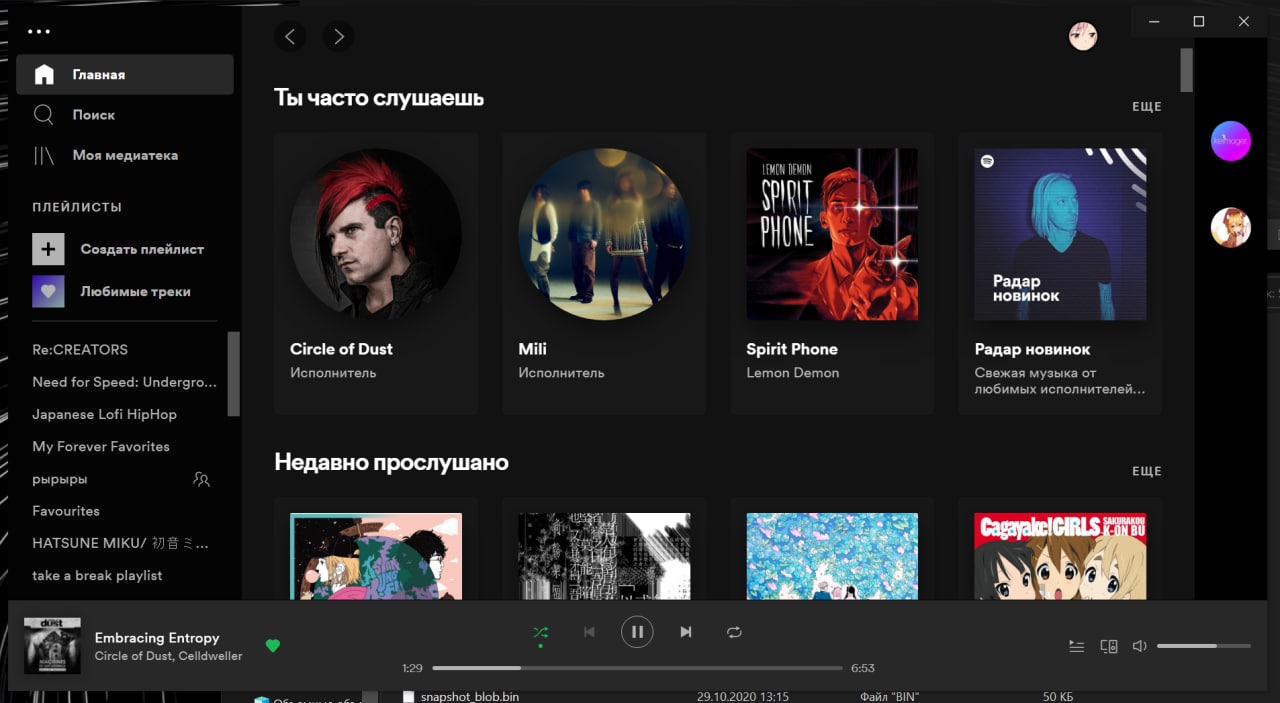Open My Forever Favorites playlist

point(101,446)
